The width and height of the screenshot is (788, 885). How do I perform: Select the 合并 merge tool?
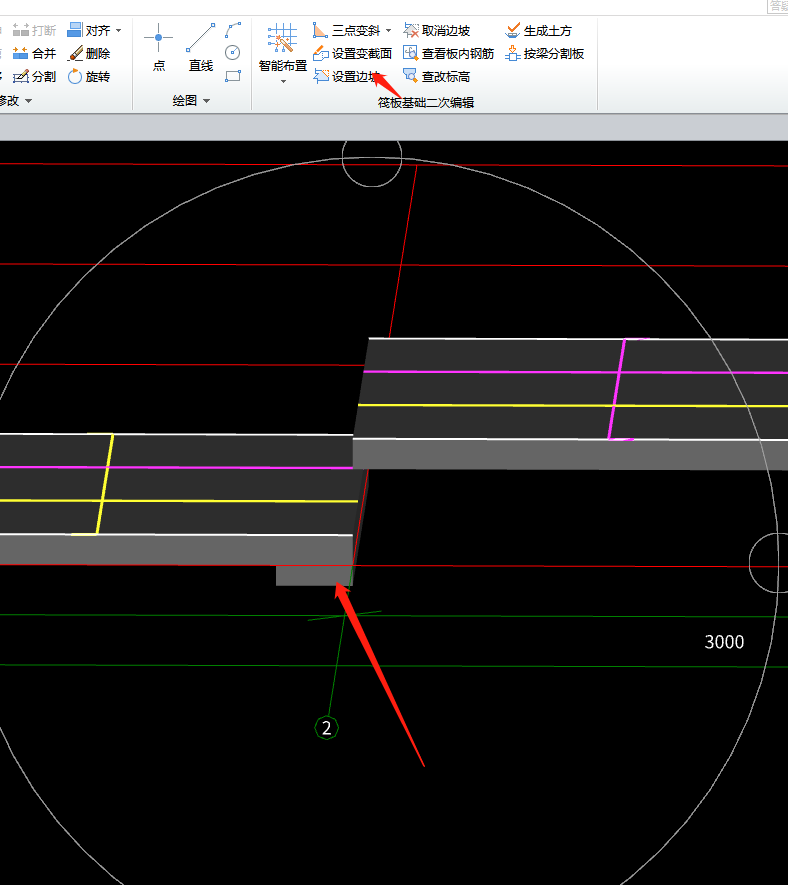click(34, 54)
